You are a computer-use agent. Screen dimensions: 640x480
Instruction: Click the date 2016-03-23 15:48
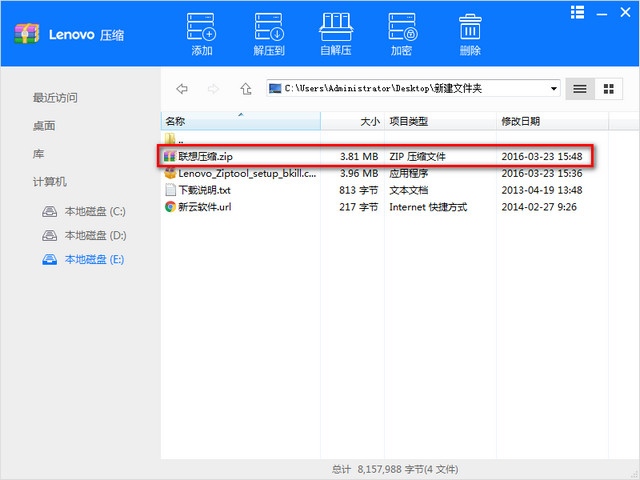pyautogui.click(x=542, y=157)
